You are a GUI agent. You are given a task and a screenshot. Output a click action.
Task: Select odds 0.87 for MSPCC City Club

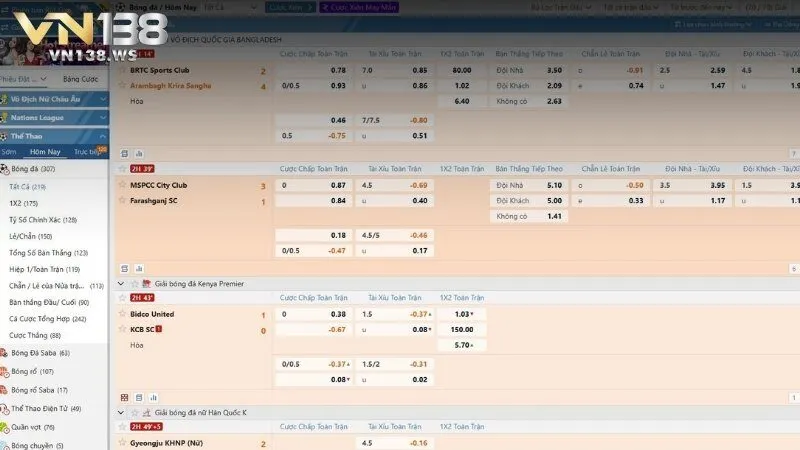338,185
